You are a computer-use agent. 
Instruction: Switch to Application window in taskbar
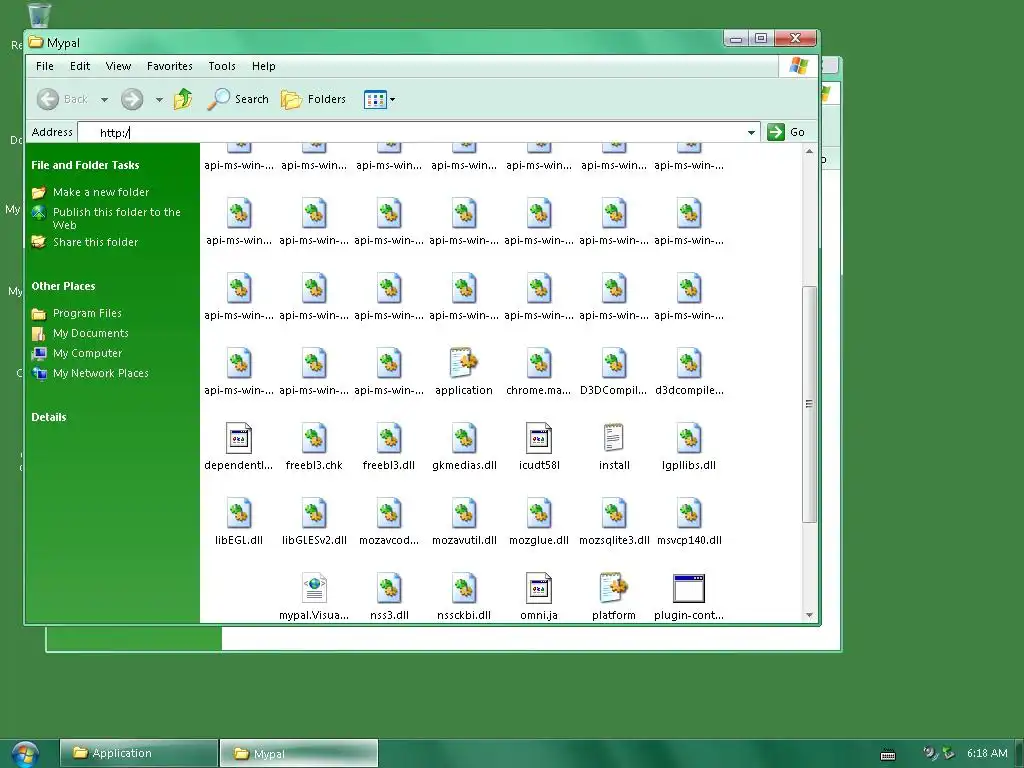(139, 753)
